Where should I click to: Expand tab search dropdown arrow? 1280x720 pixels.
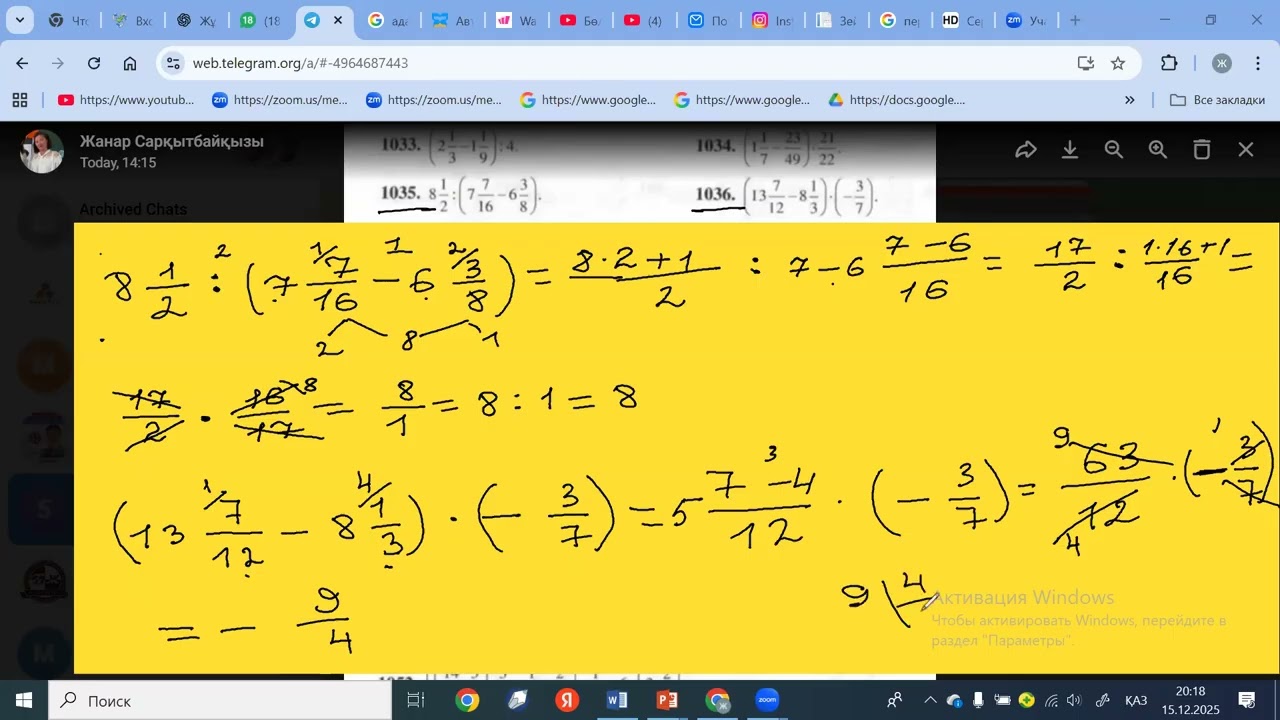point(20,20)
